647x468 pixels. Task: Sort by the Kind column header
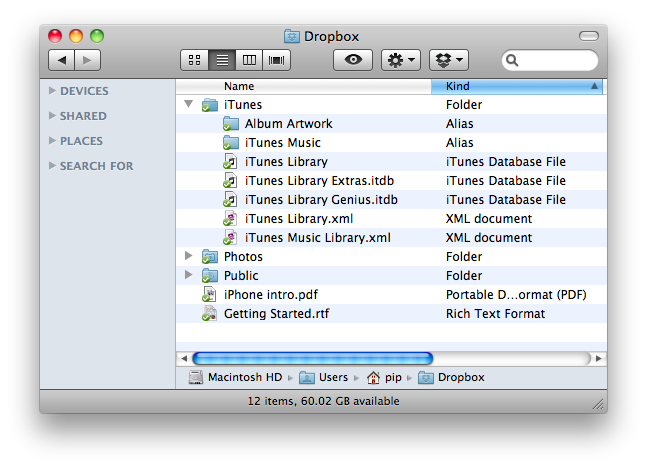tap(517, 86)
